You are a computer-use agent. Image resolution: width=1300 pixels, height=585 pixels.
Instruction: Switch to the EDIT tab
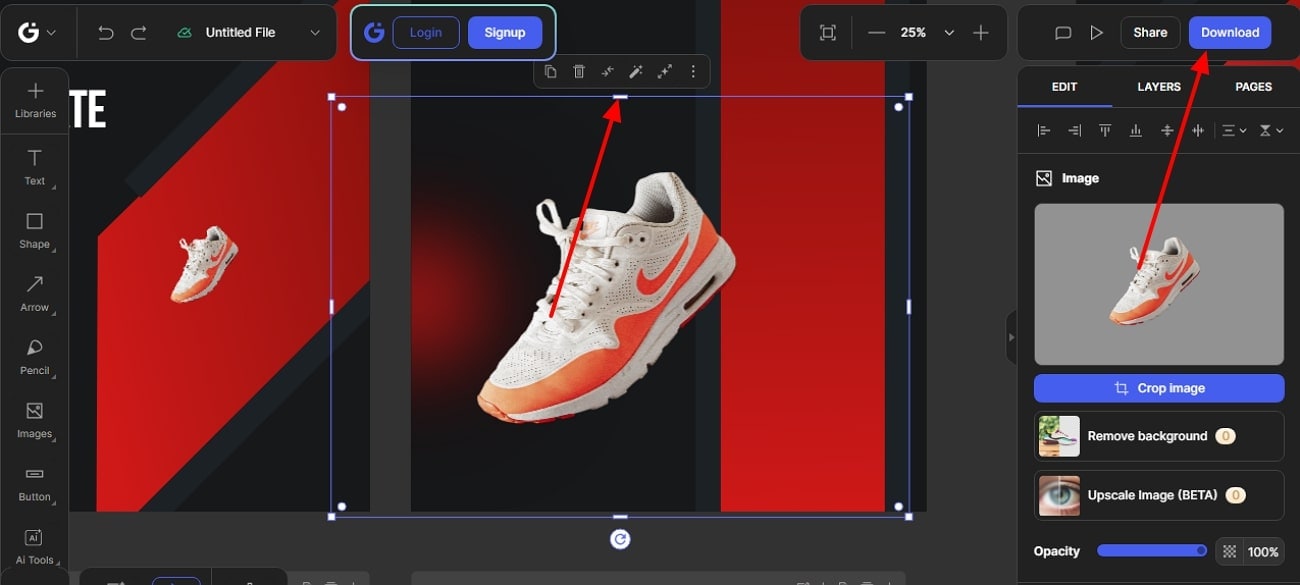[x=1064, y=87]
